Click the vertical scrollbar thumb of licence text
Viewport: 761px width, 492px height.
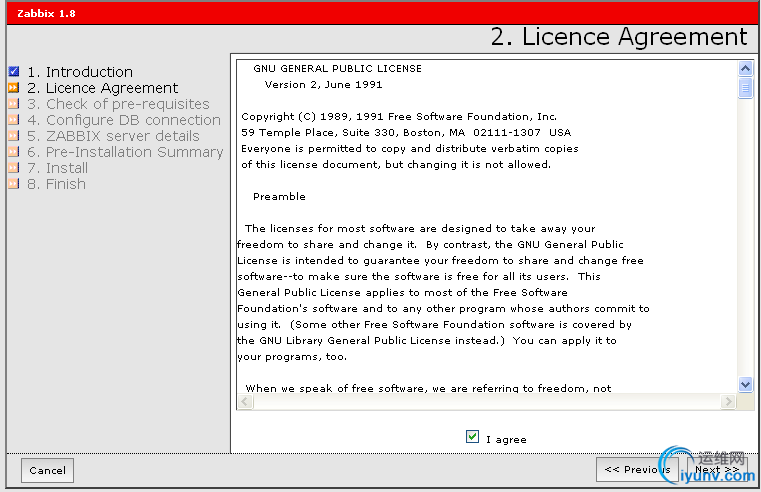[745, 88]
